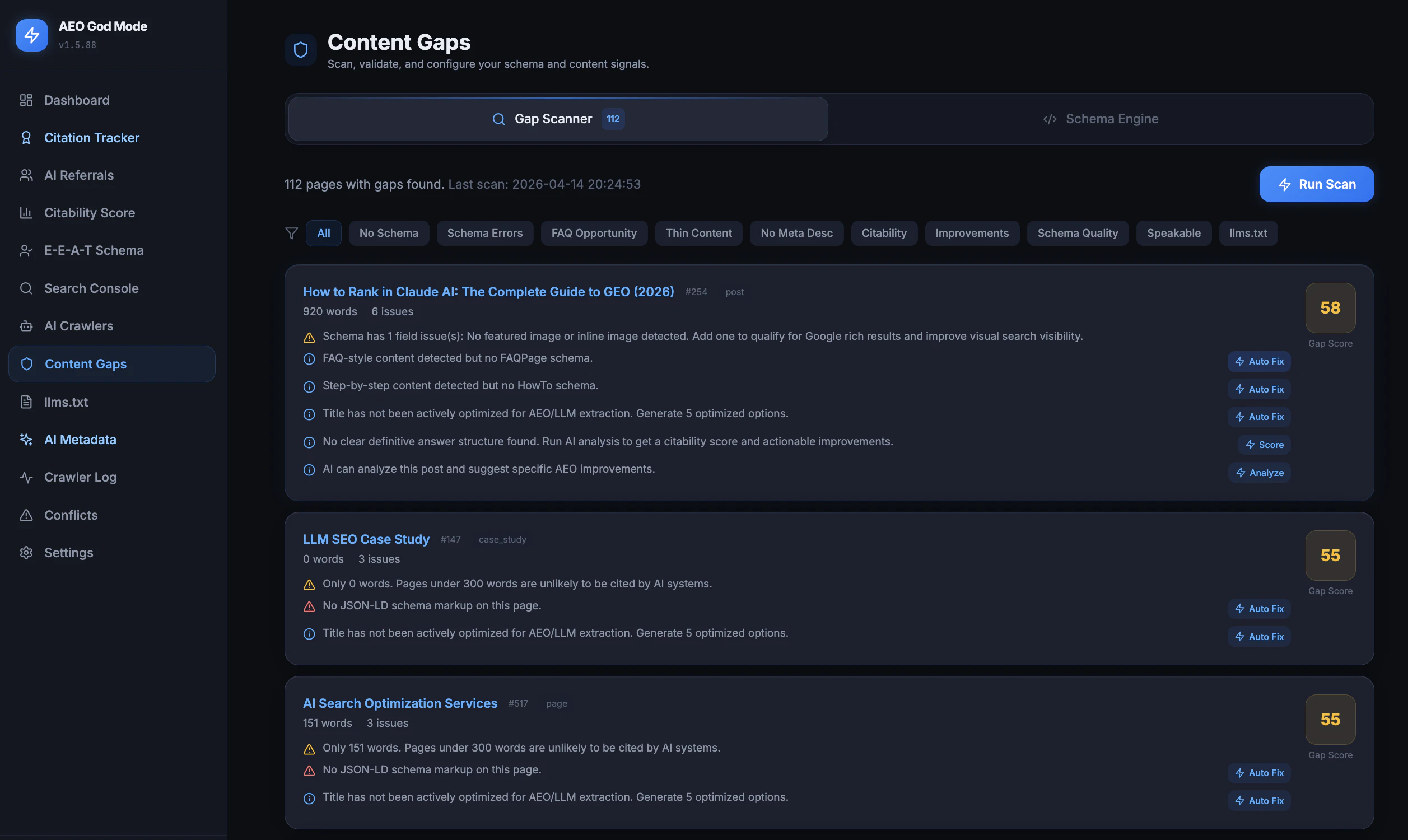Click the Citation Tracker ribbon icon
Screen dimensions: 1408x840
tap(26, 138)
